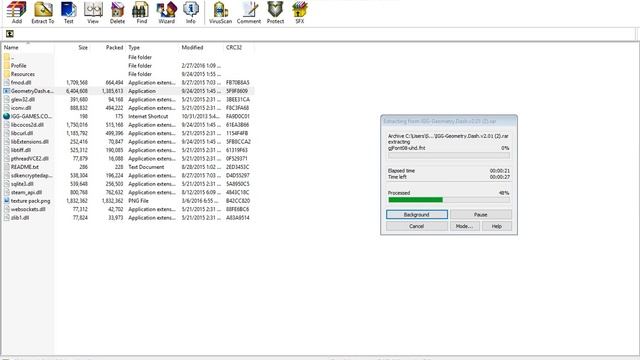The height and width of the screenshot is (360, 640).
Task: Cancel the extraction
Action: click(417, 226)
